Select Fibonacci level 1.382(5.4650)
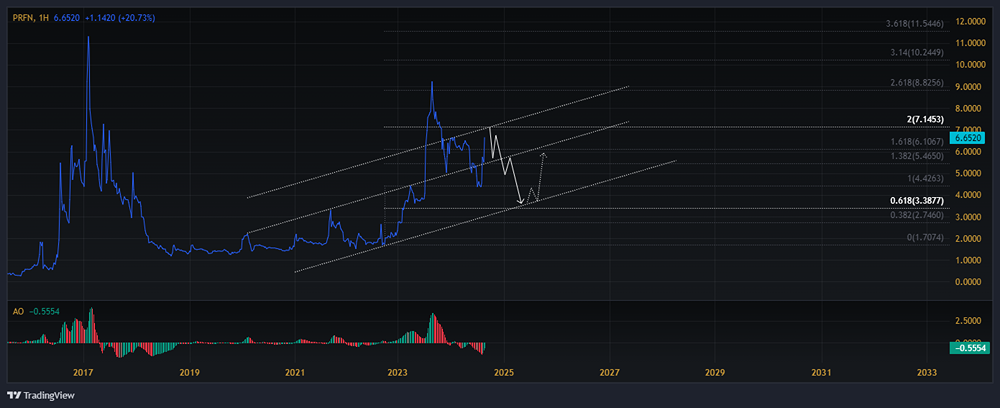Screen dimensions: 1000x408 [918, 156]
